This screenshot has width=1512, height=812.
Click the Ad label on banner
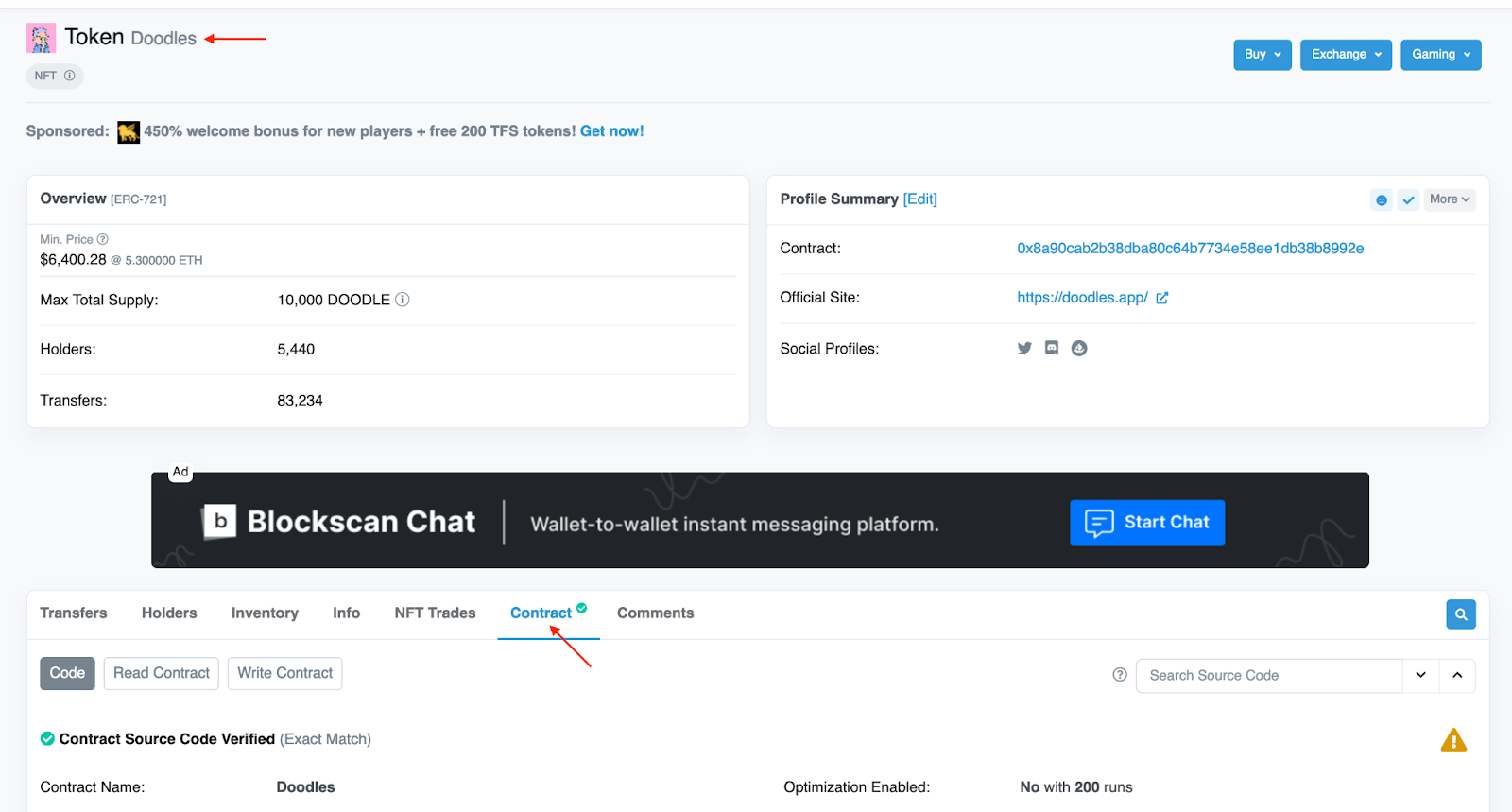point(180,472)
